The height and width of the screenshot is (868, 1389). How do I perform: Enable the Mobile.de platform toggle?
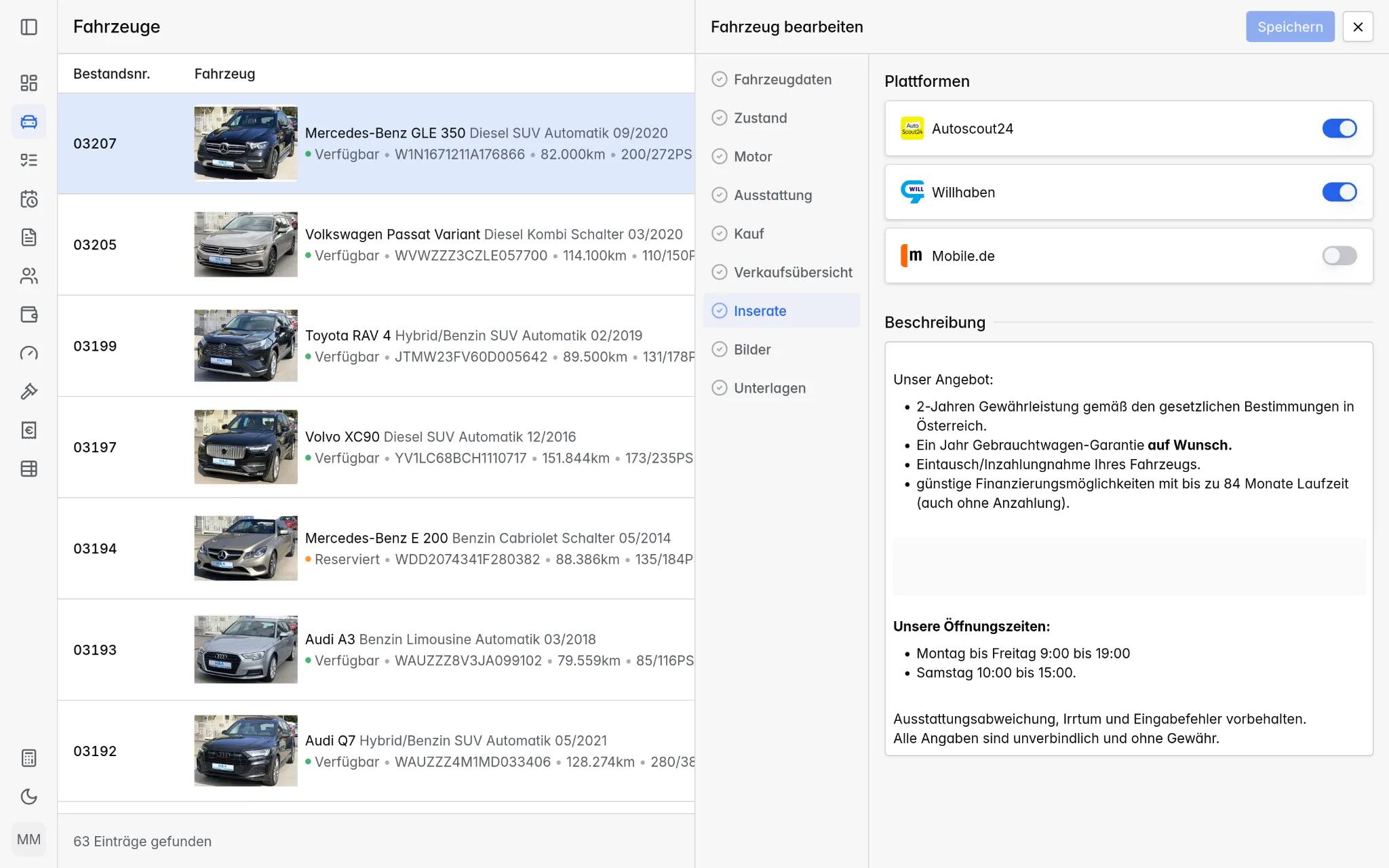click(1339, 256)
